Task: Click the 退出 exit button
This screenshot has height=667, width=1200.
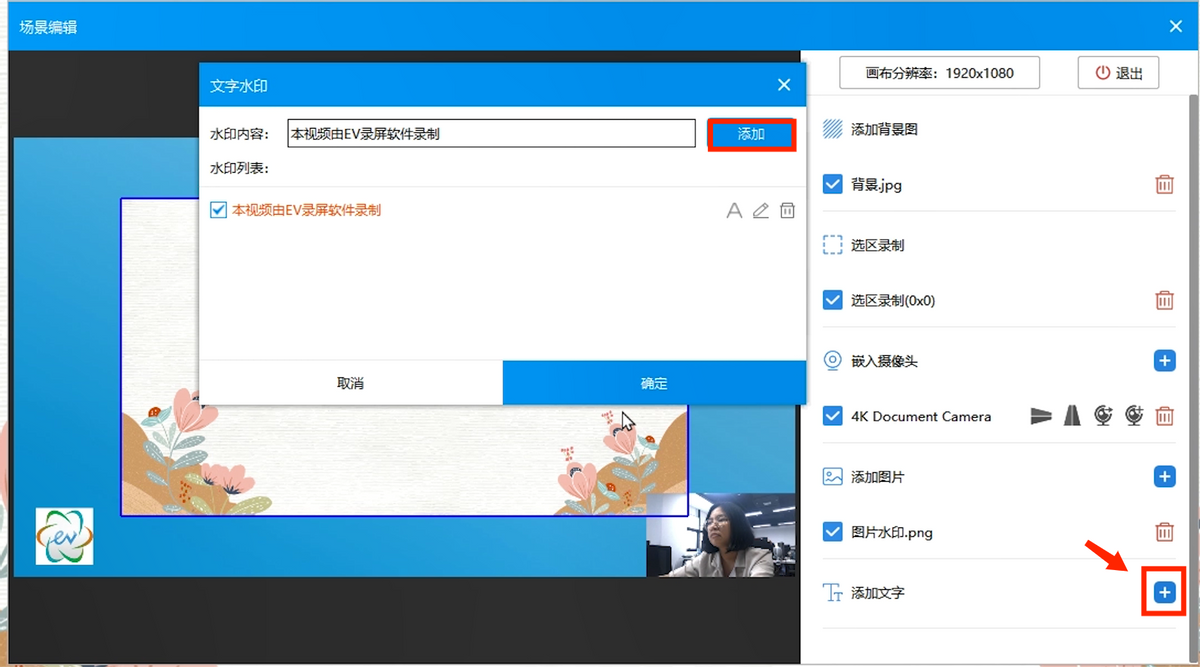Action: click(x=1118, y=73)
